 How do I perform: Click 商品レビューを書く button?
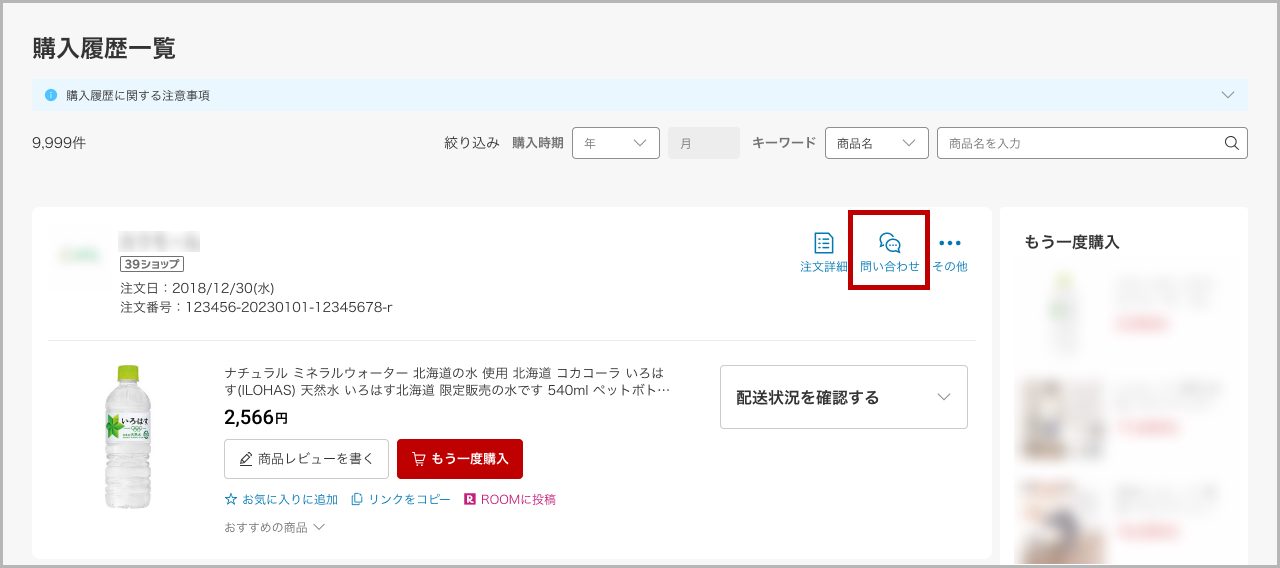(306, 459)
